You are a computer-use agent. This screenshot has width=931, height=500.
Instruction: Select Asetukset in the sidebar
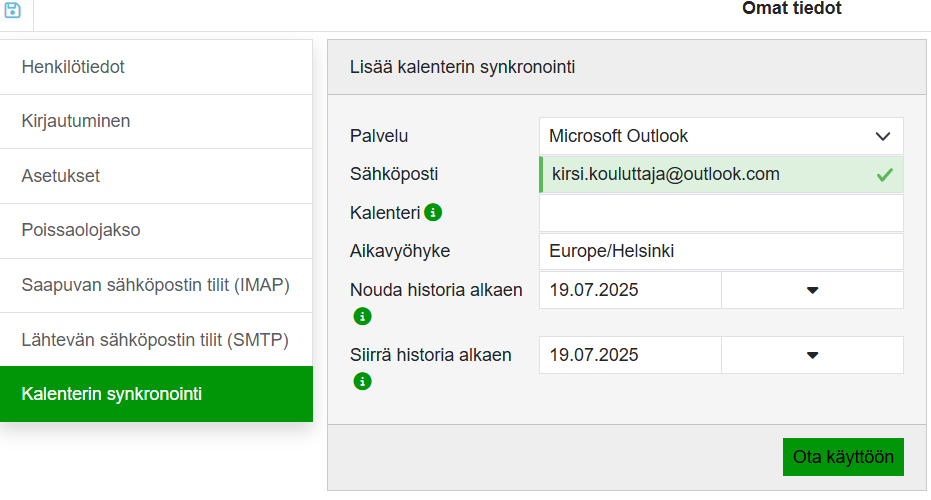[156, 176]
